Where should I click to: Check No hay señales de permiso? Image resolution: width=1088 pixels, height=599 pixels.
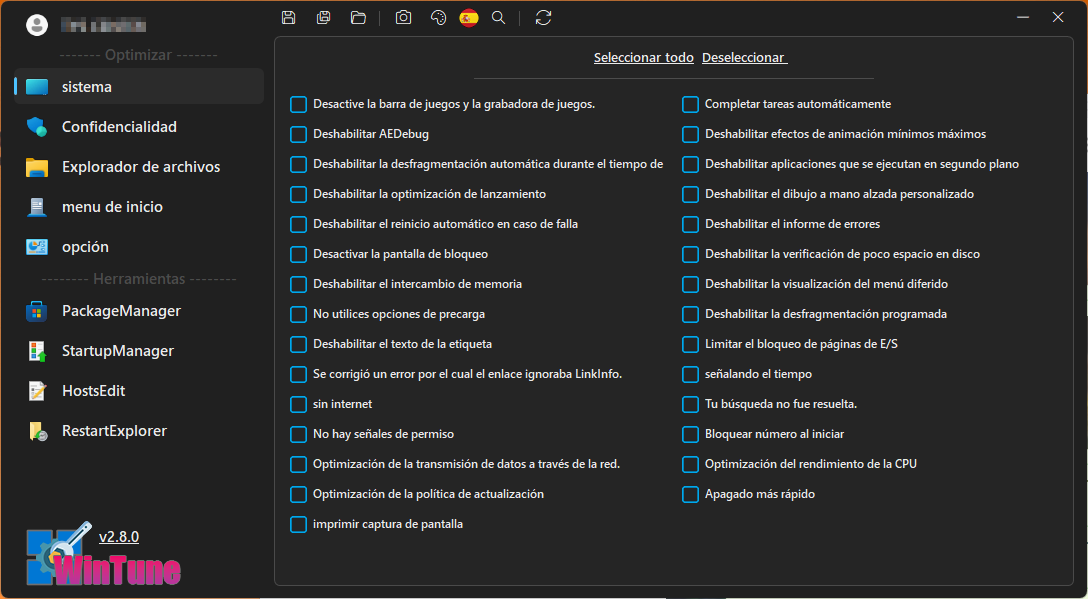point(298,435)
